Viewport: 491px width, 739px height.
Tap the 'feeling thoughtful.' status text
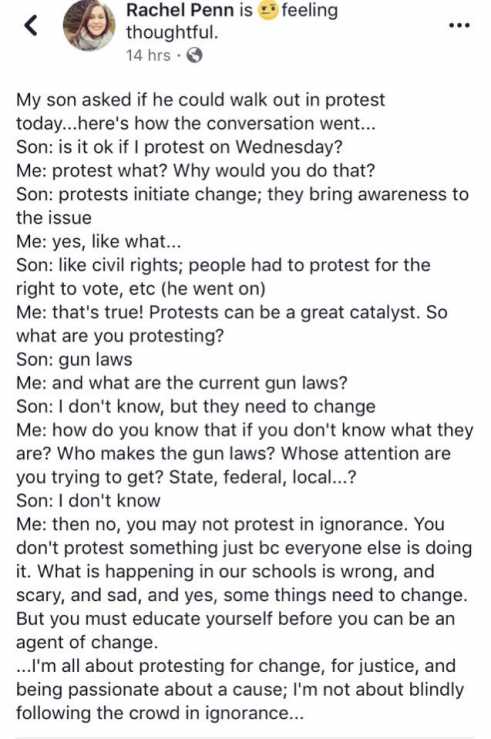232,21
